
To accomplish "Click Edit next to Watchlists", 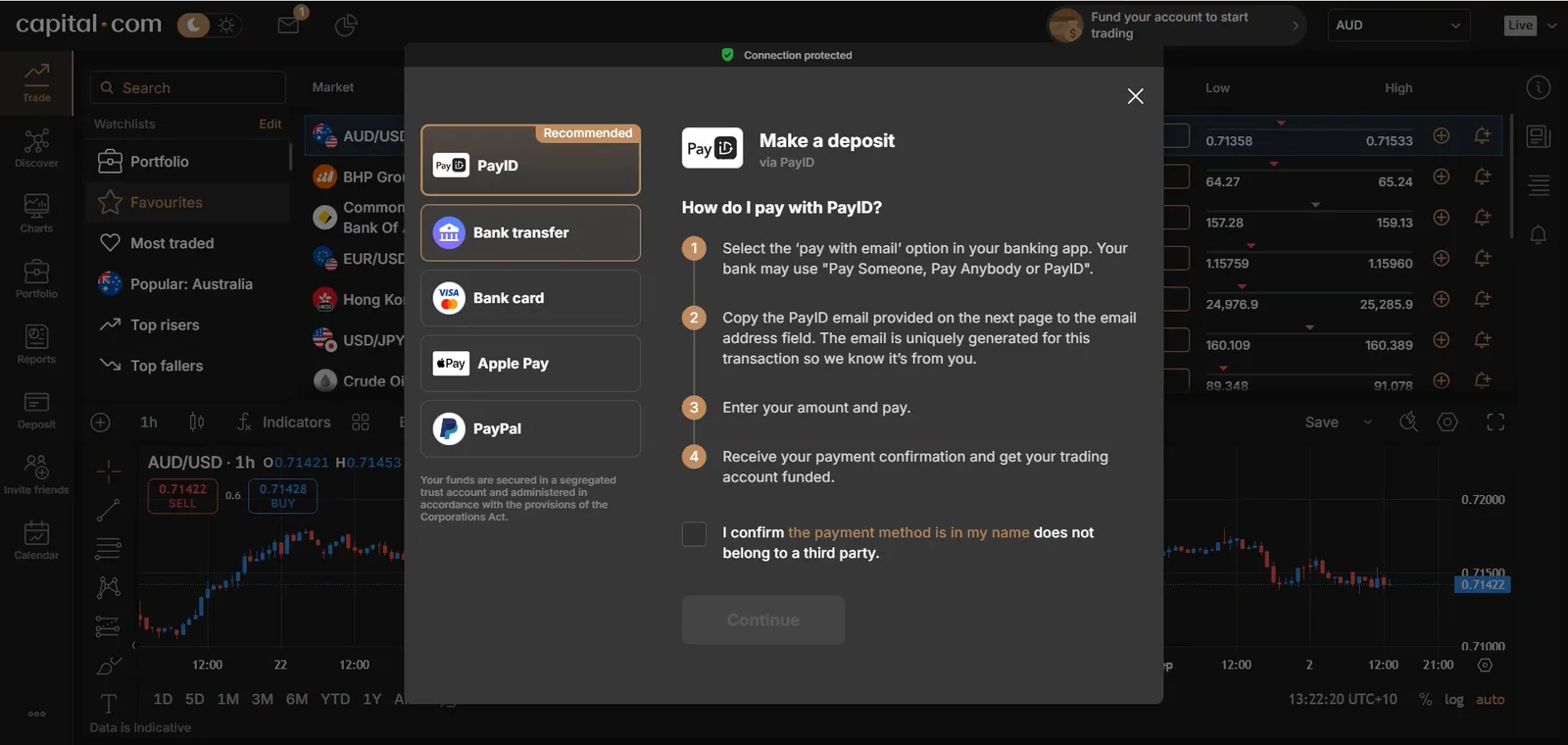I will [270, 124].
